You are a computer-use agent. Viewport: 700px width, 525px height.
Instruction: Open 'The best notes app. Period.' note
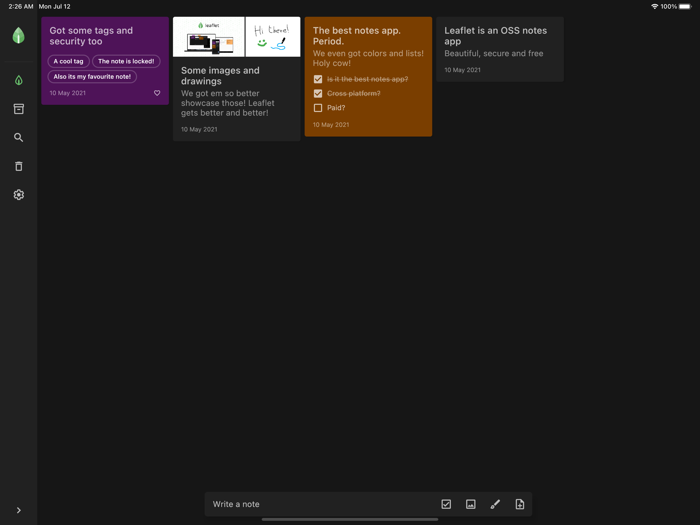tap(368, 76)
